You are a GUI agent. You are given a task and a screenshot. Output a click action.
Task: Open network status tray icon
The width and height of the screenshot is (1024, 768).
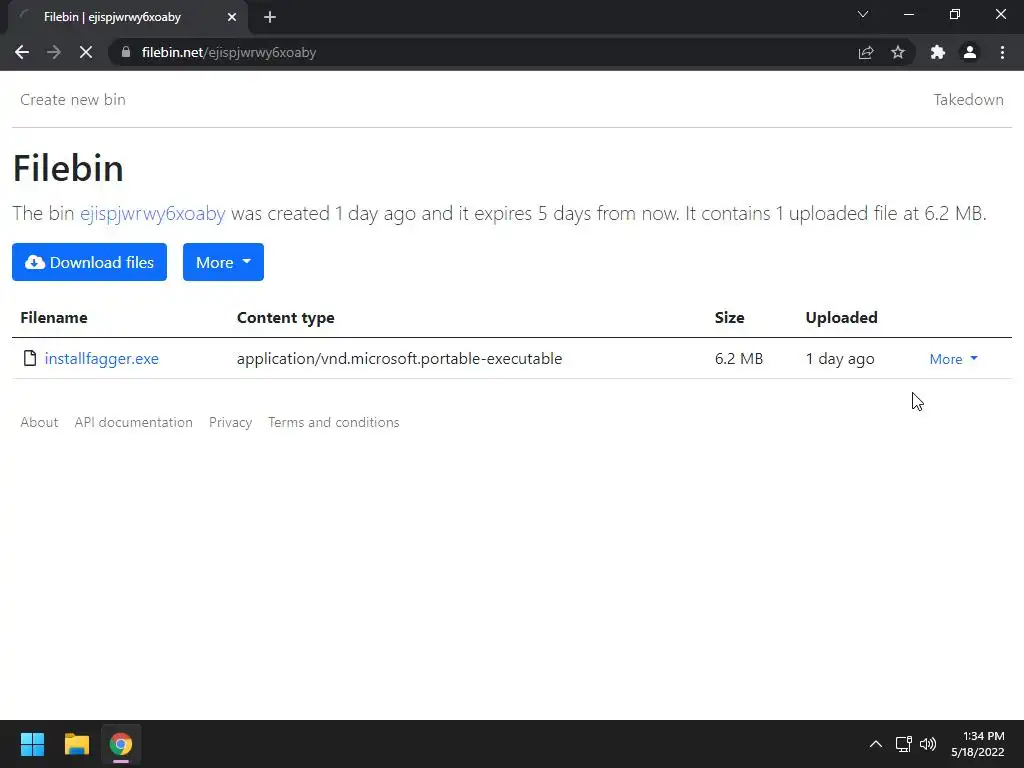[x=903, y=744]
